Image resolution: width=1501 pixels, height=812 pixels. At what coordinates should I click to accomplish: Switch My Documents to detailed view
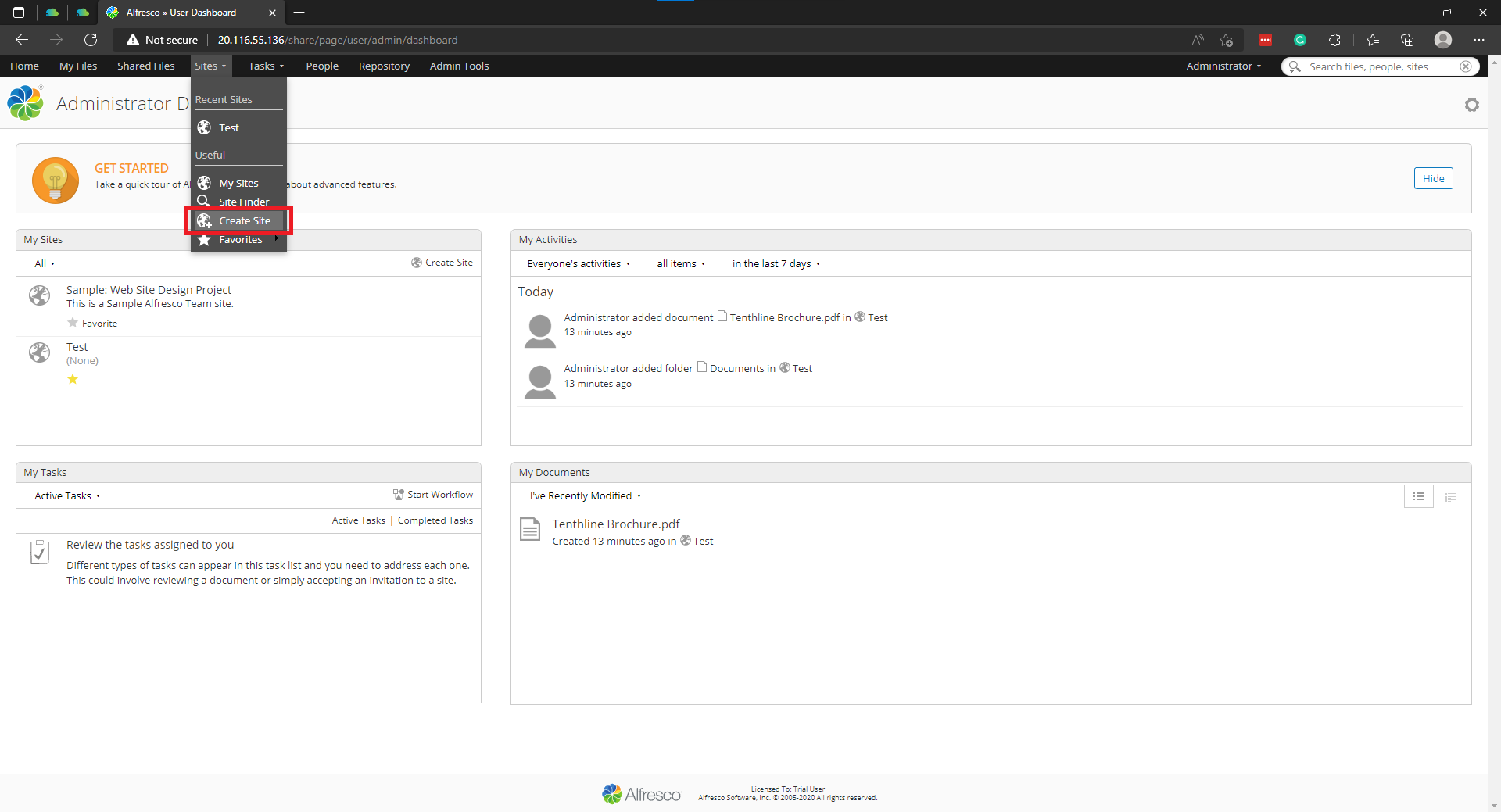click(1450, 496)
